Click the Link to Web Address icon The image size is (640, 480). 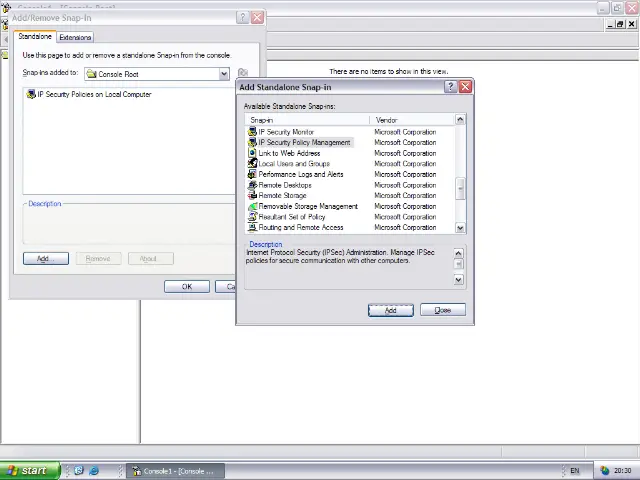click(252, 153)
